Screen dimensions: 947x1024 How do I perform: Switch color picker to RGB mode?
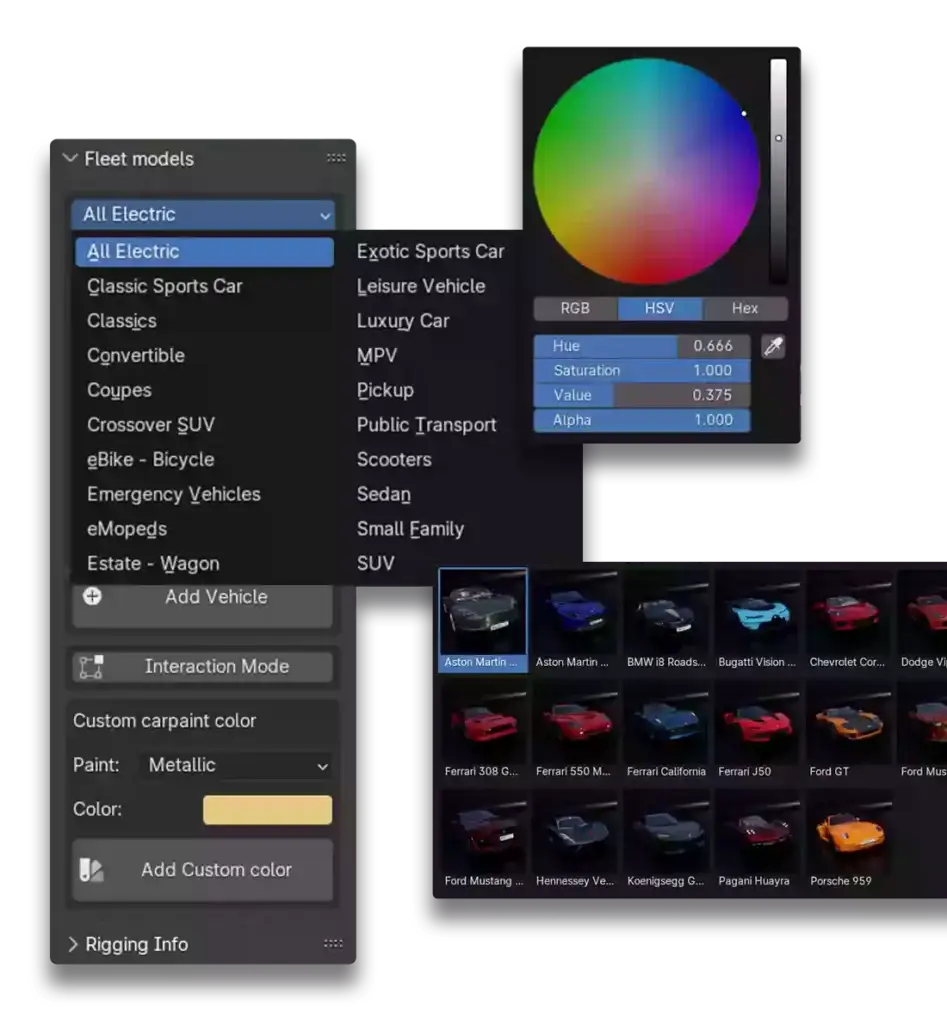click(575, 308)
